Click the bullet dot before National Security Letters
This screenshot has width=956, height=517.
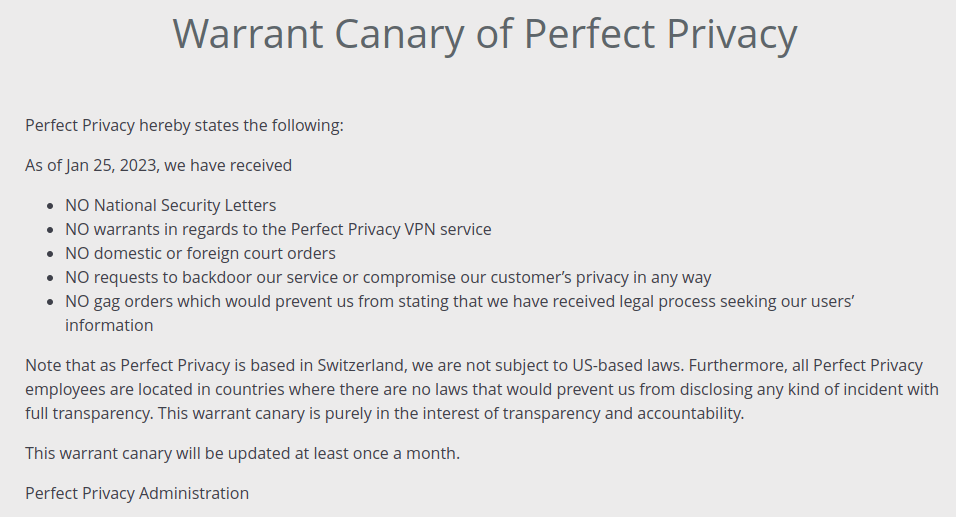51,206
